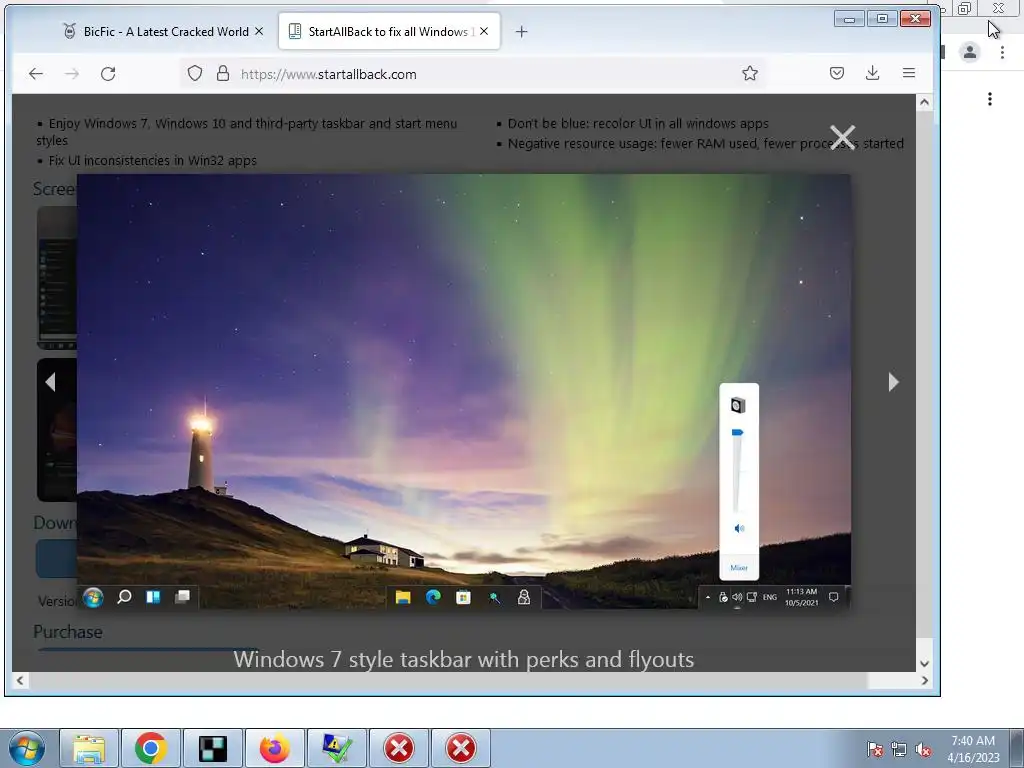This screenshot has width=1024, height=768.
Task: Switch to Firefox via taskbar icon
Action: (x=275, y=748)
